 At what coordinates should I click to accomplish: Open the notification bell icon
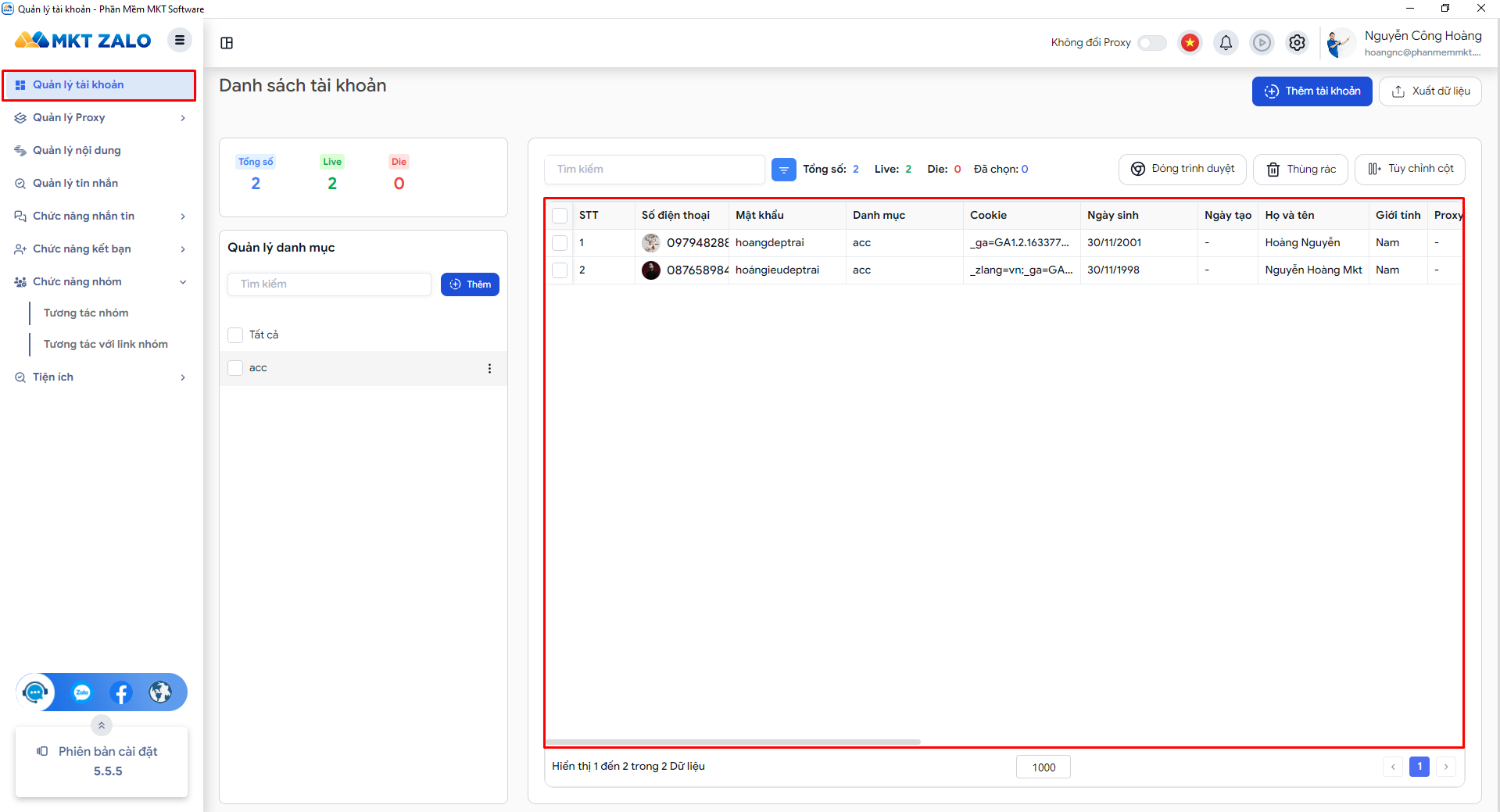pos(1226,42)
